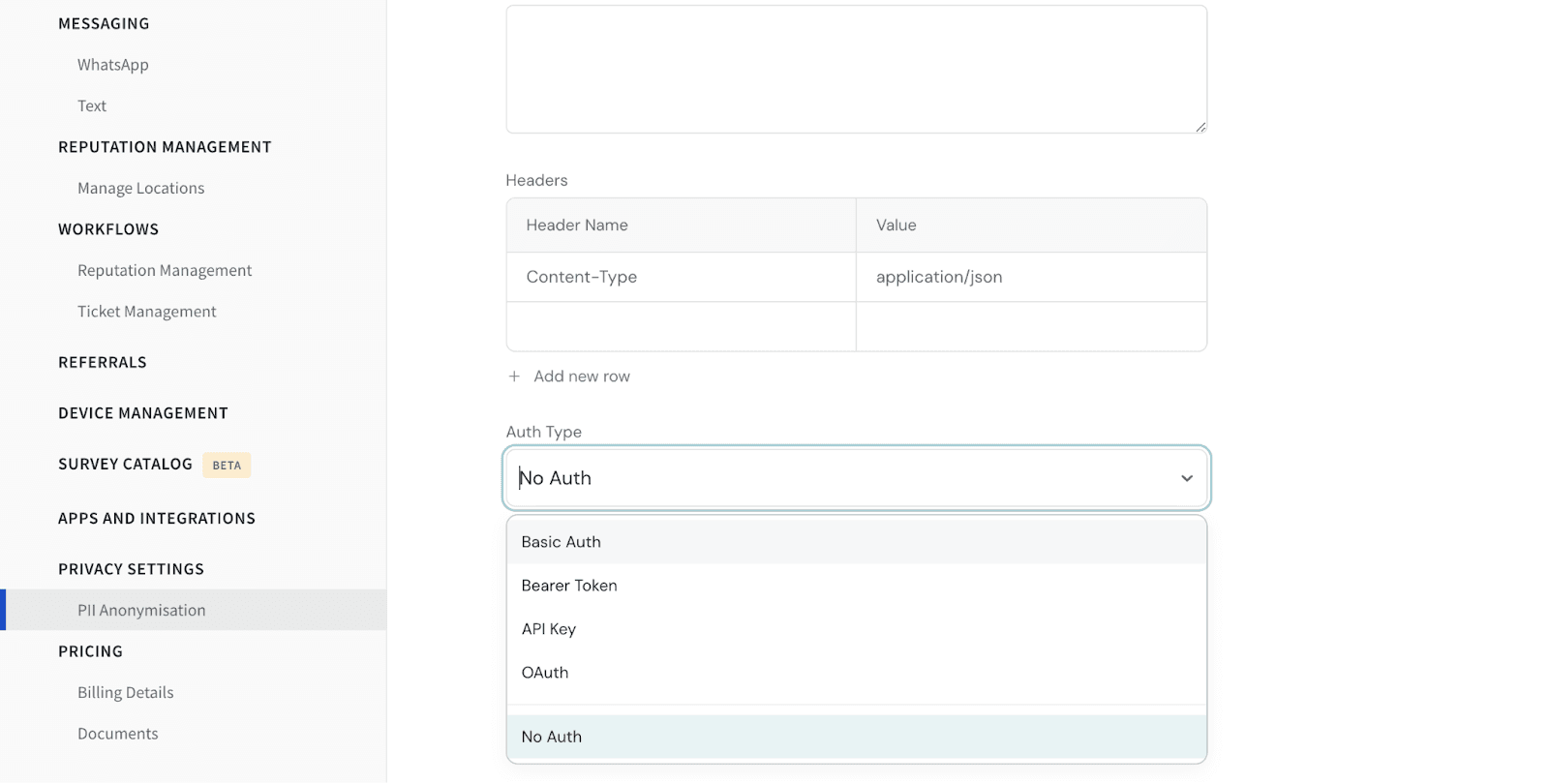Pick OAuth from the auth list
This screenshot has height=784, width=1549.
[545, 673]
